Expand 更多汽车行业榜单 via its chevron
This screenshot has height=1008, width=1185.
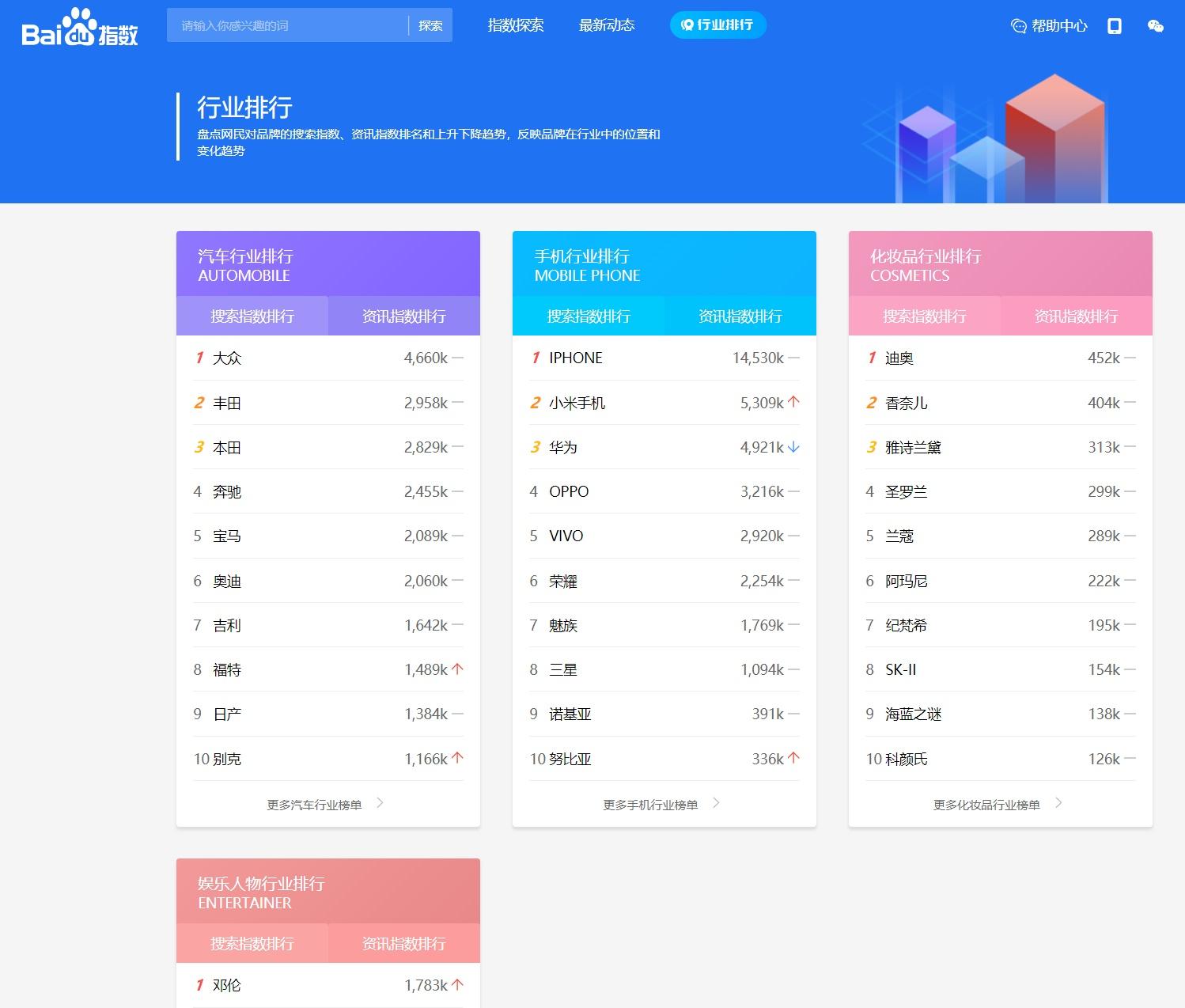tap(381, 803)
